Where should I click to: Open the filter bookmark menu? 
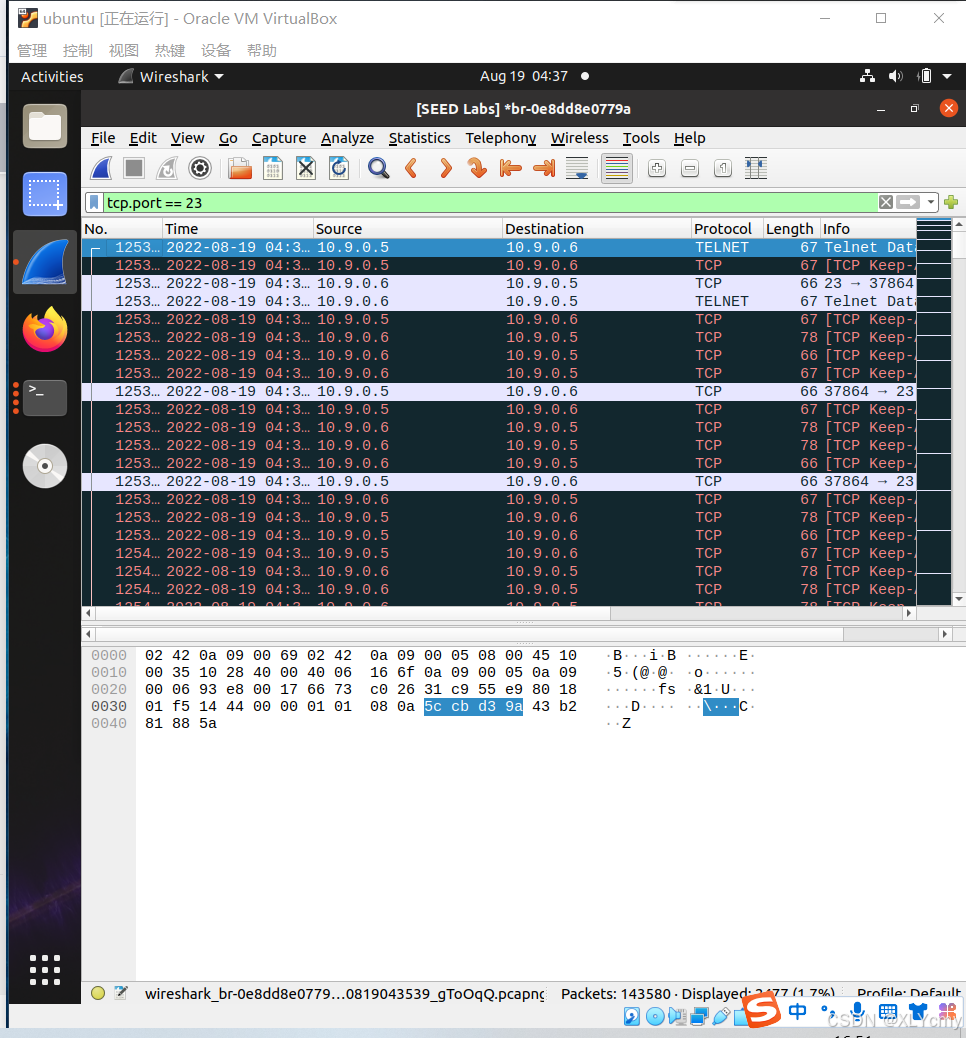click(x=95, y=203)
